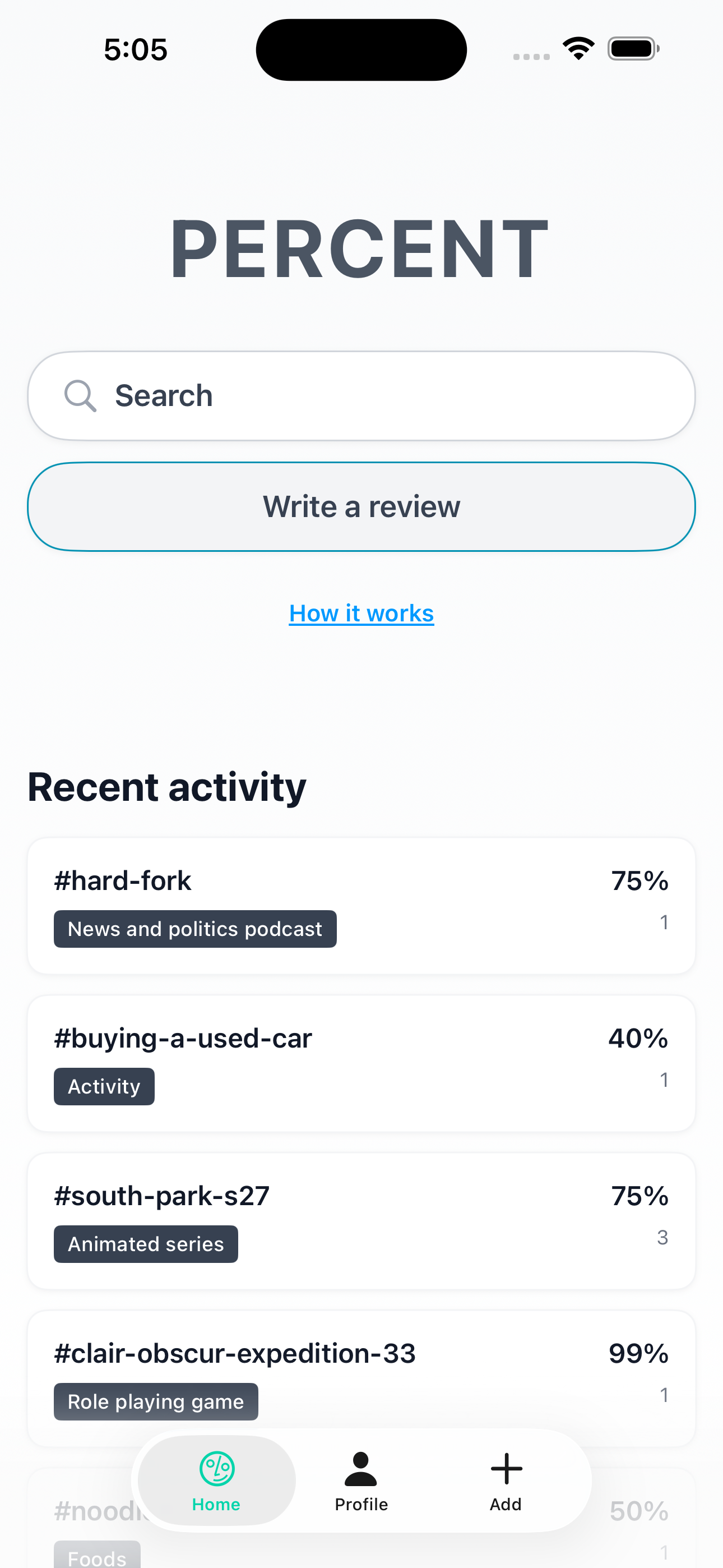Tap the Add plus icon
Viewport: 723px width, 1568px height.
coord(506,1468)
